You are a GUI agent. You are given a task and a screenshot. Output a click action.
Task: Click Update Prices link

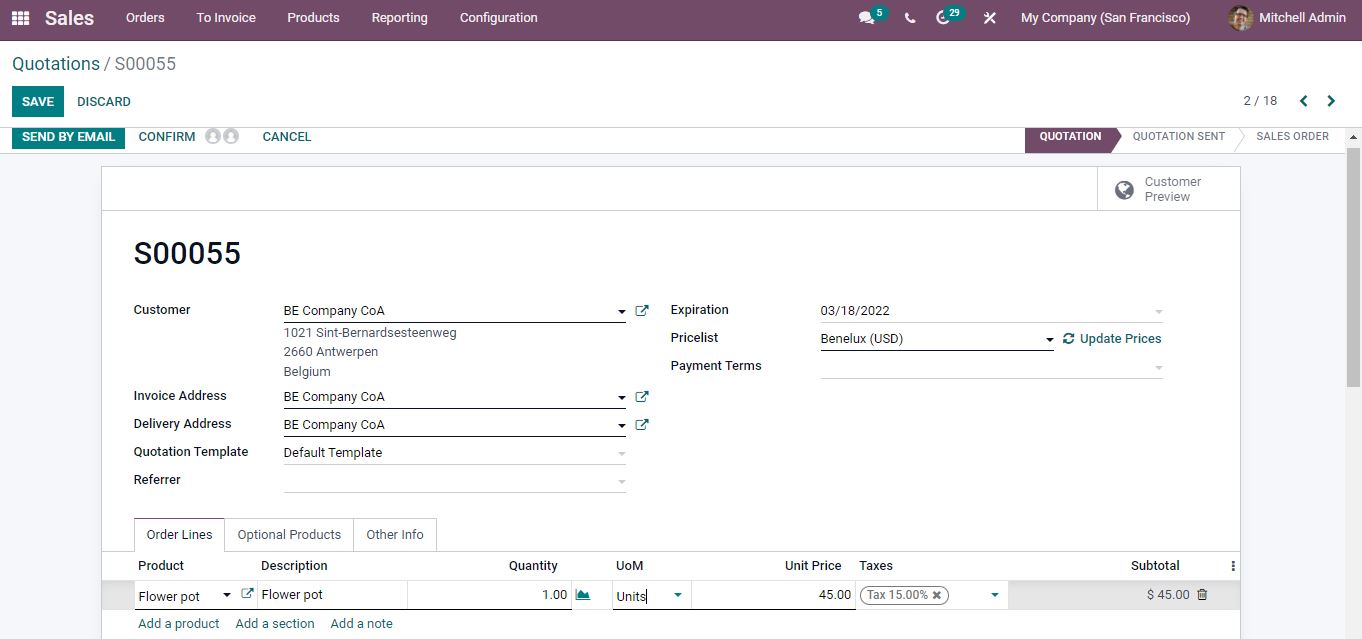click(x=1120, y=339)
